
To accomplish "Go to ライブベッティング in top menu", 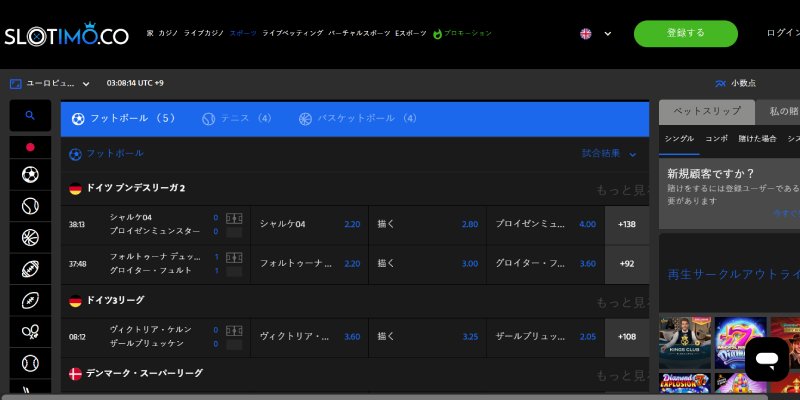I will tap(293, 33).
